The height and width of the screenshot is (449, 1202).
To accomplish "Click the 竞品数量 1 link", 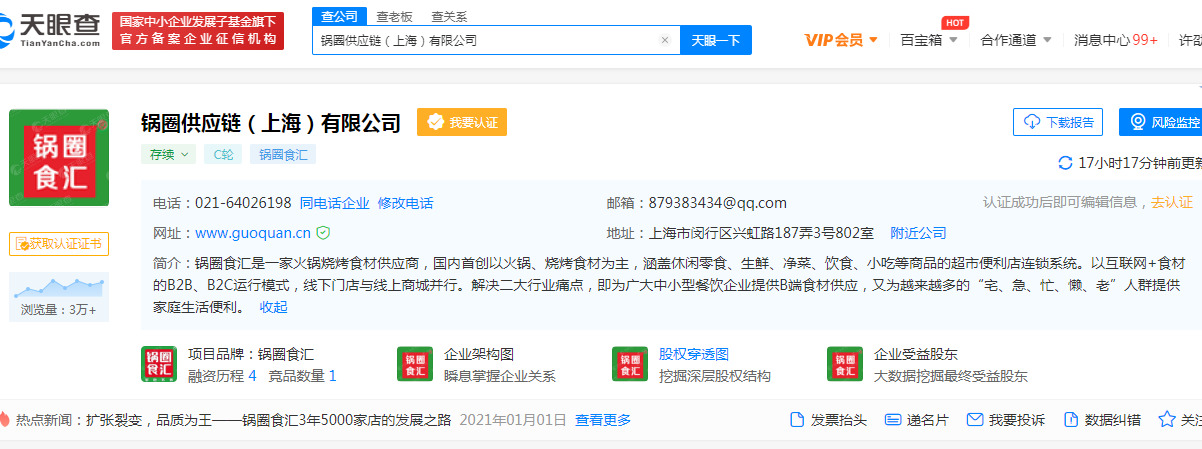I will click(302, 376).
